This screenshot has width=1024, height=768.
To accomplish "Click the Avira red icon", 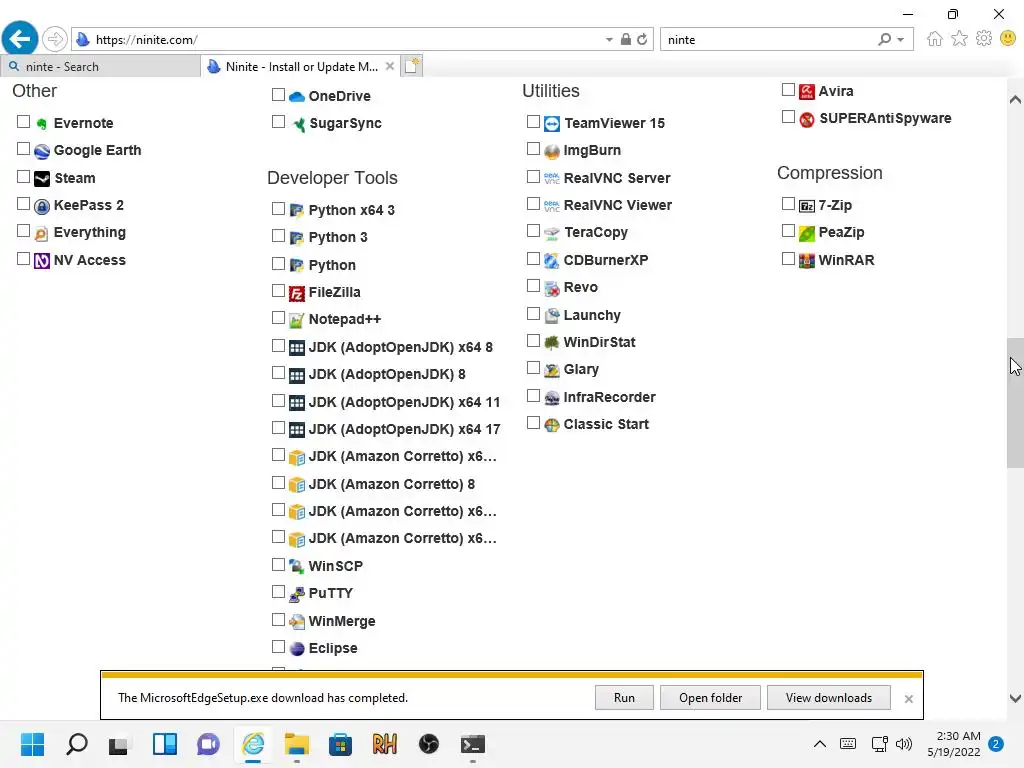I will point(807,91).
